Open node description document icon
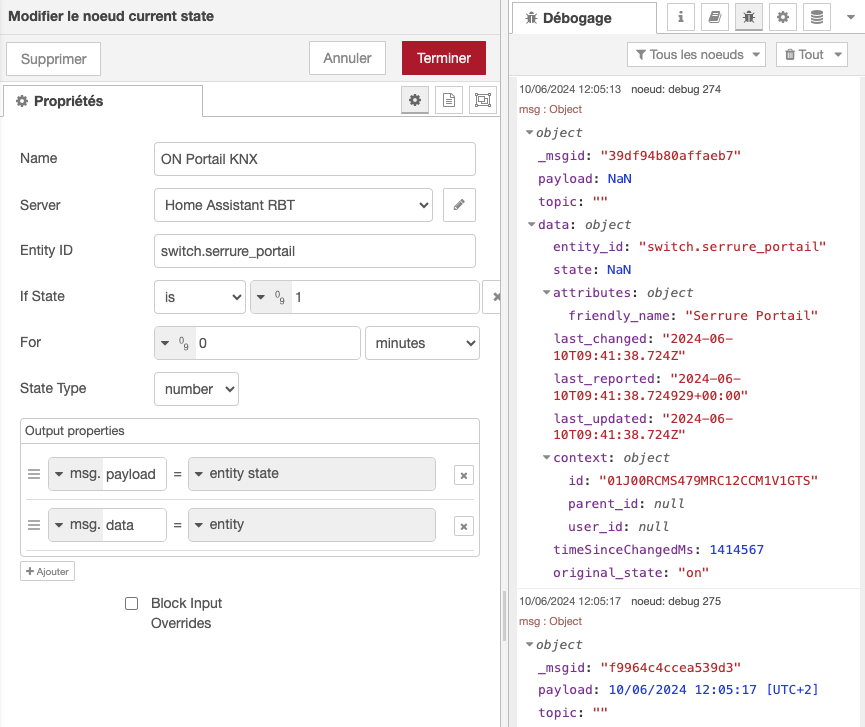The width and height of the screenshot is (865, 727). (449, 100)
